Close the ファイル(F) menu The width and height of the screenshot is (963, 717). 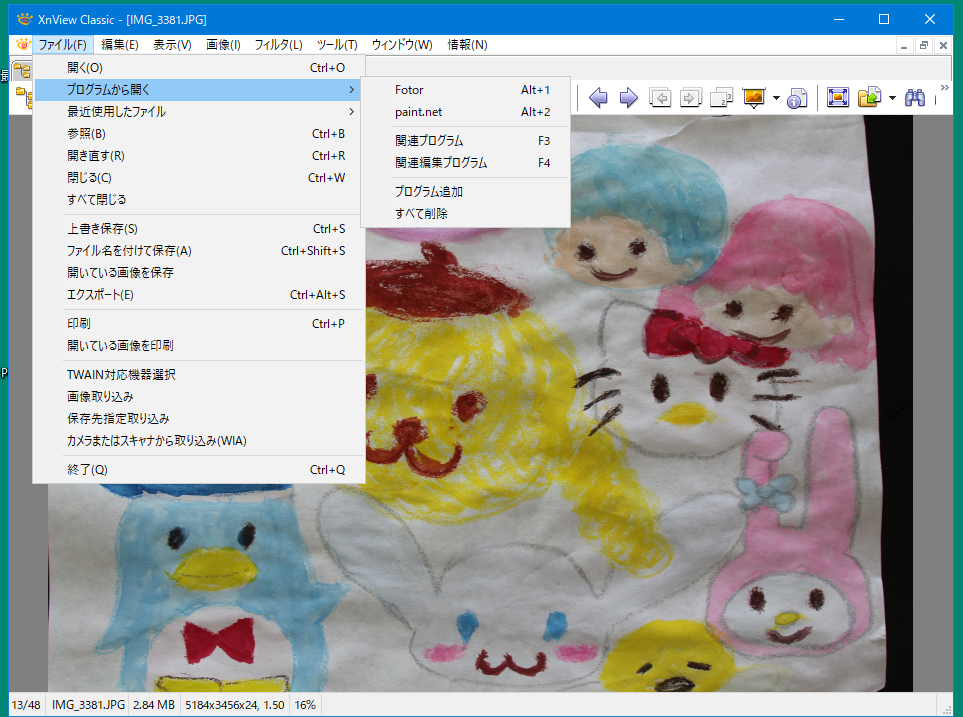[x=63, y=45]
